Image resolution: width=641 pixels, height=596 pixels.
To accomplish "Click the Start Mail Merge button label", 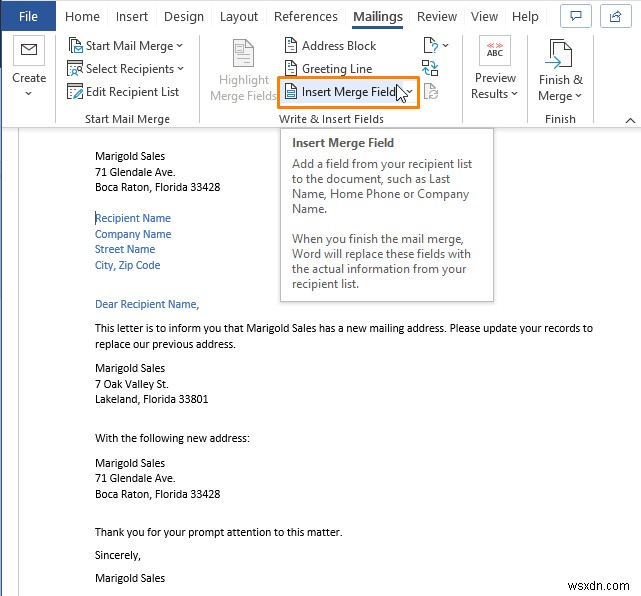I will point(130,46).
